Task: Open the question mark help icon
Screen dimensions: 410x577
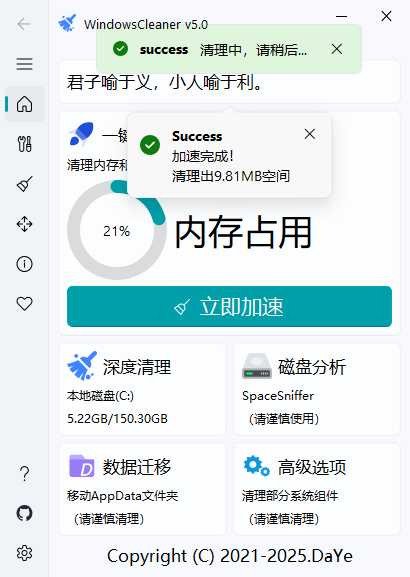Action: coord(24,474)
